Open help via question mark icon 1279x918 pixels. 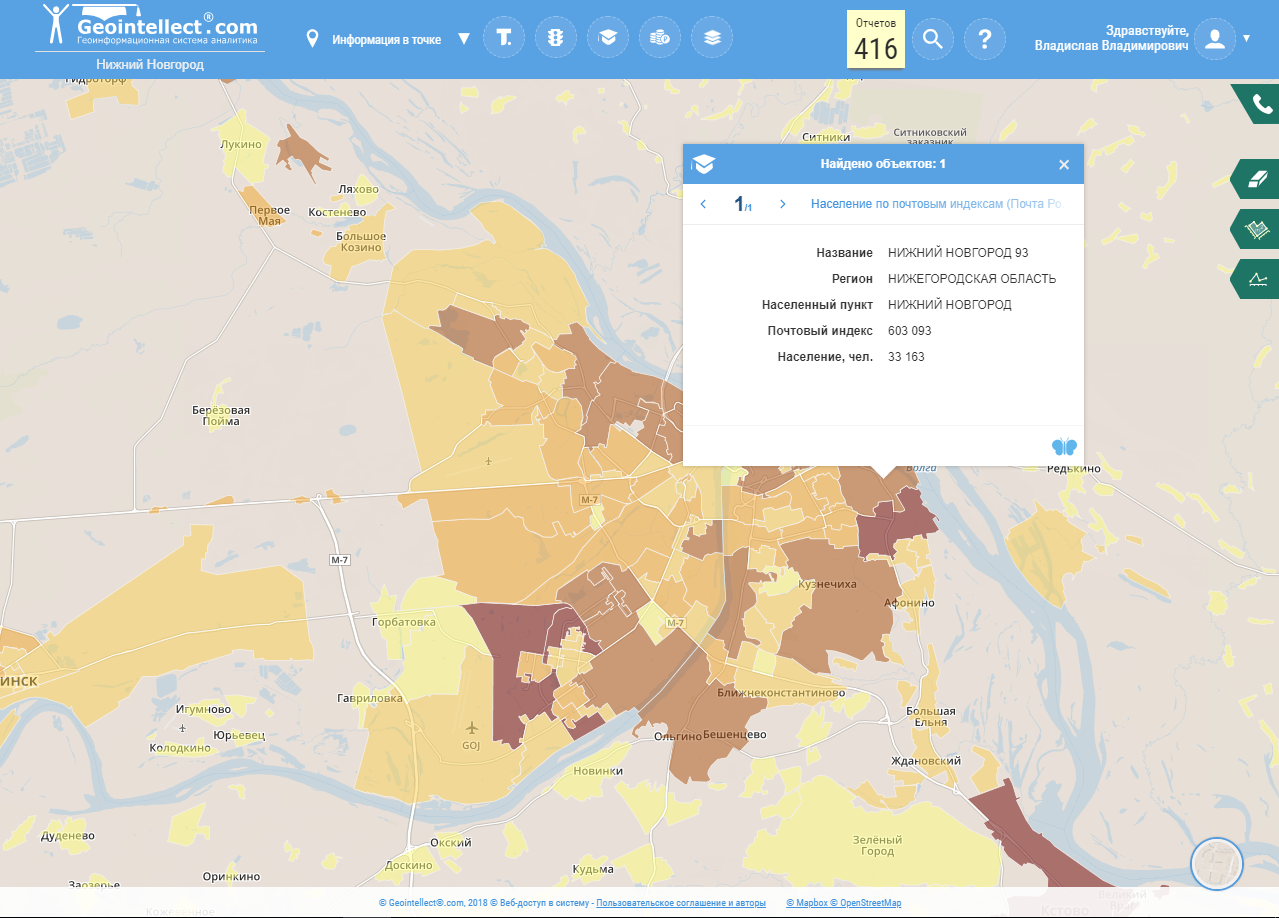click(985, 39)
